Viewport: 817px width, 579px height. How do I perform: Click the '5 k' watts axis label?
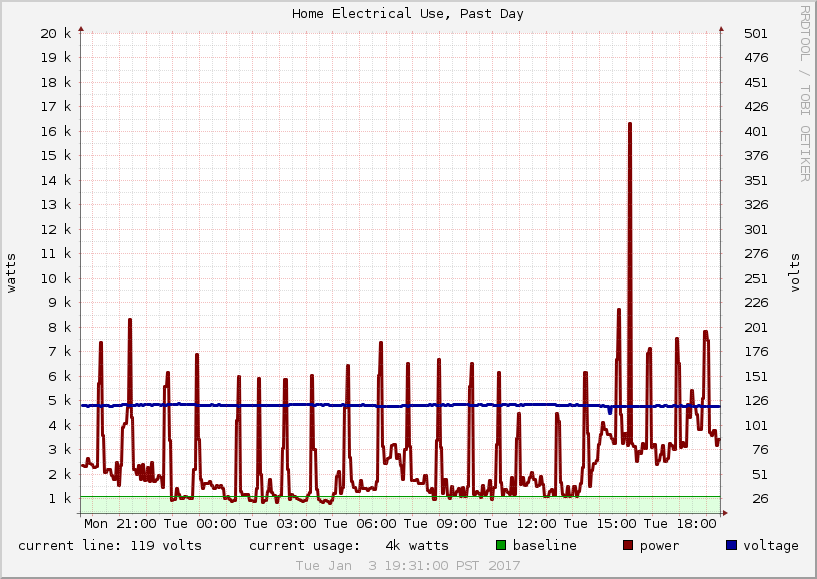coord(59,401)
